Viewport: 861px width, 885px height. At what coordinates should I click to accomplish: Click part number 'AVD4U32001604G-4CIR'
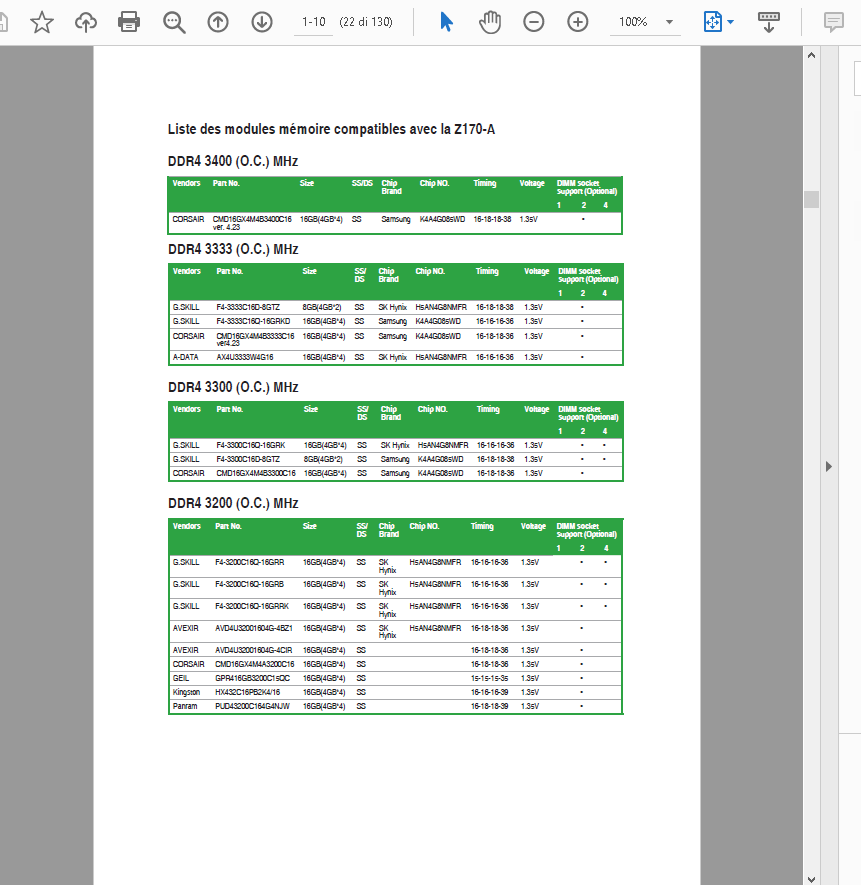254,650
